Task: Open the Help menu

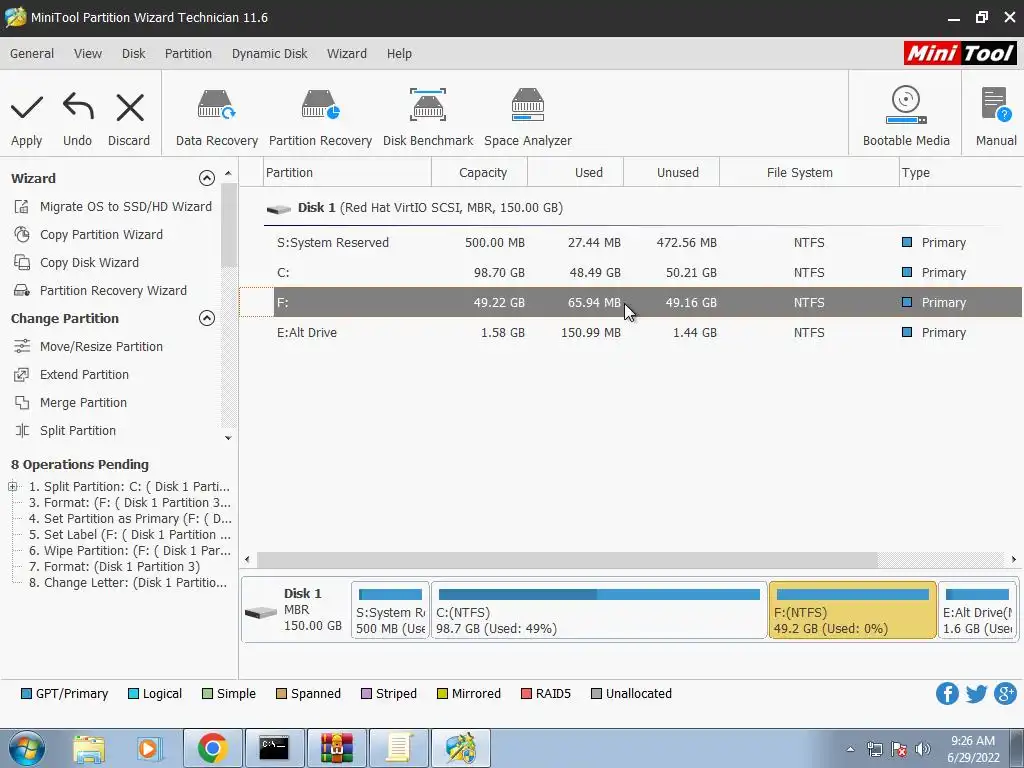Action: [399, 54]
